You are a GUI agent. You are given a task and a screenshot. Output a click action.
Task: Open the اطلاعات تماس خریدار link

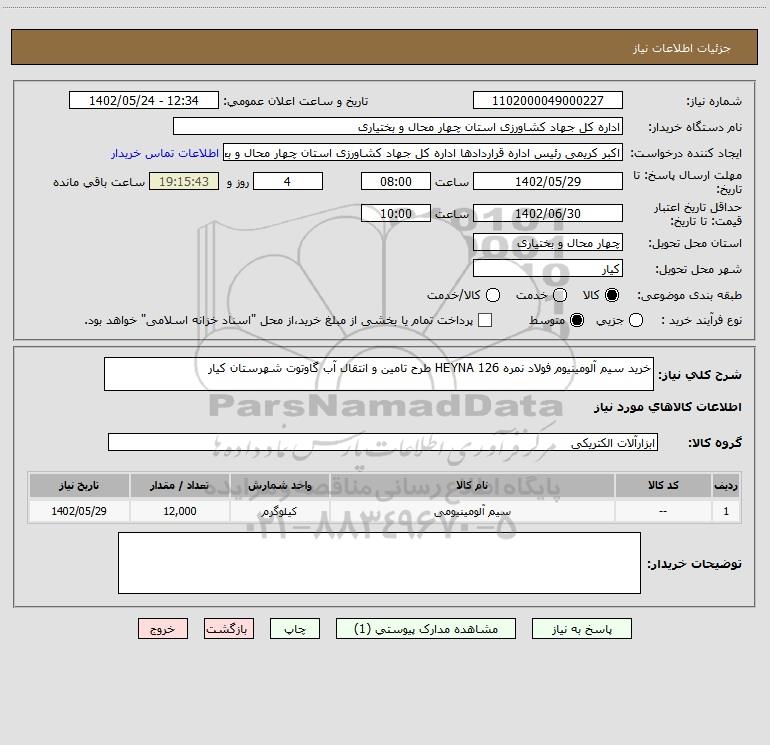(x=165, y=153)
